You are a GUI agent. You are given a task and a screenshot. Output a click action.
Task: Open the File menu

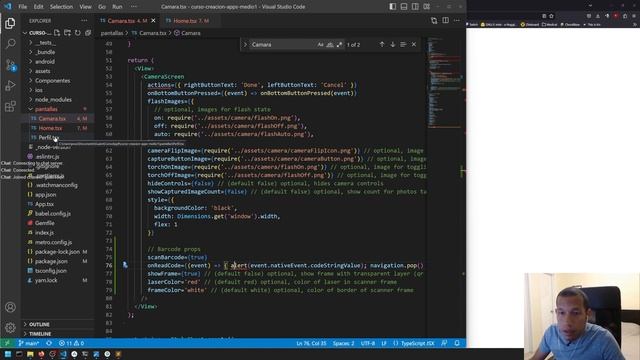pyautogui.click(x=22, y=7)
